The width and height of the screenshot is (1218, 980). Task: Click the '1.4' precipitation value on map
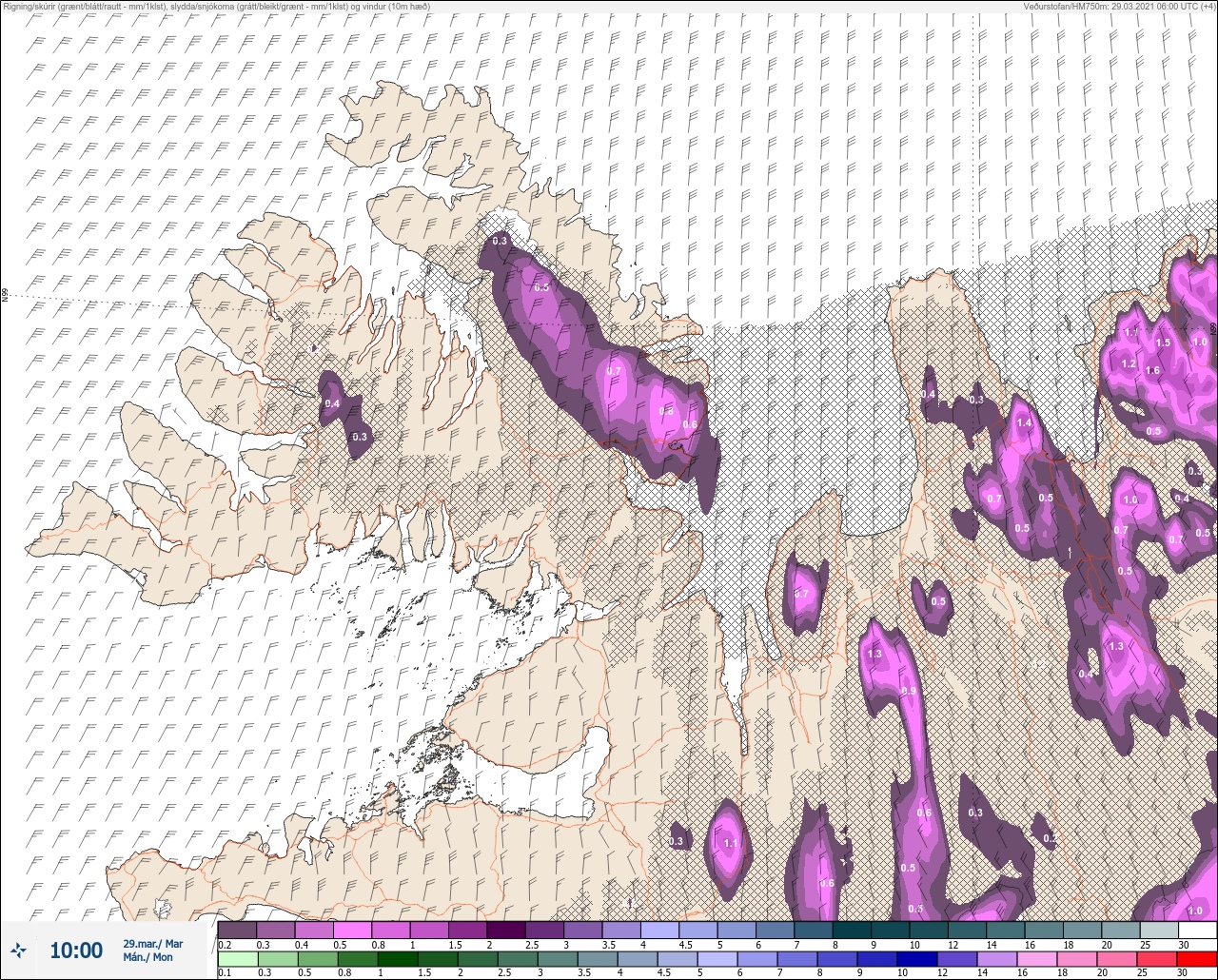(x=1024, y=423)
